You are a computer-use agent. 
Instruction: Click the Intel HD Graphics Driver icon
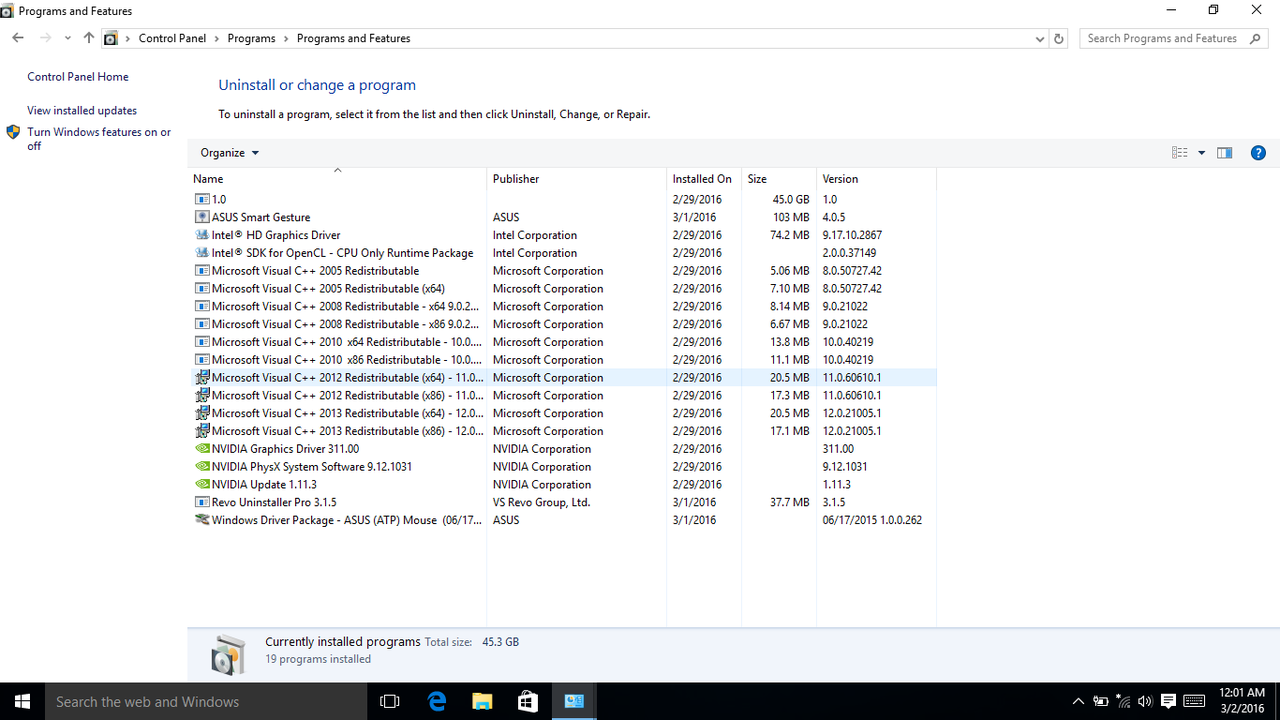202,235
